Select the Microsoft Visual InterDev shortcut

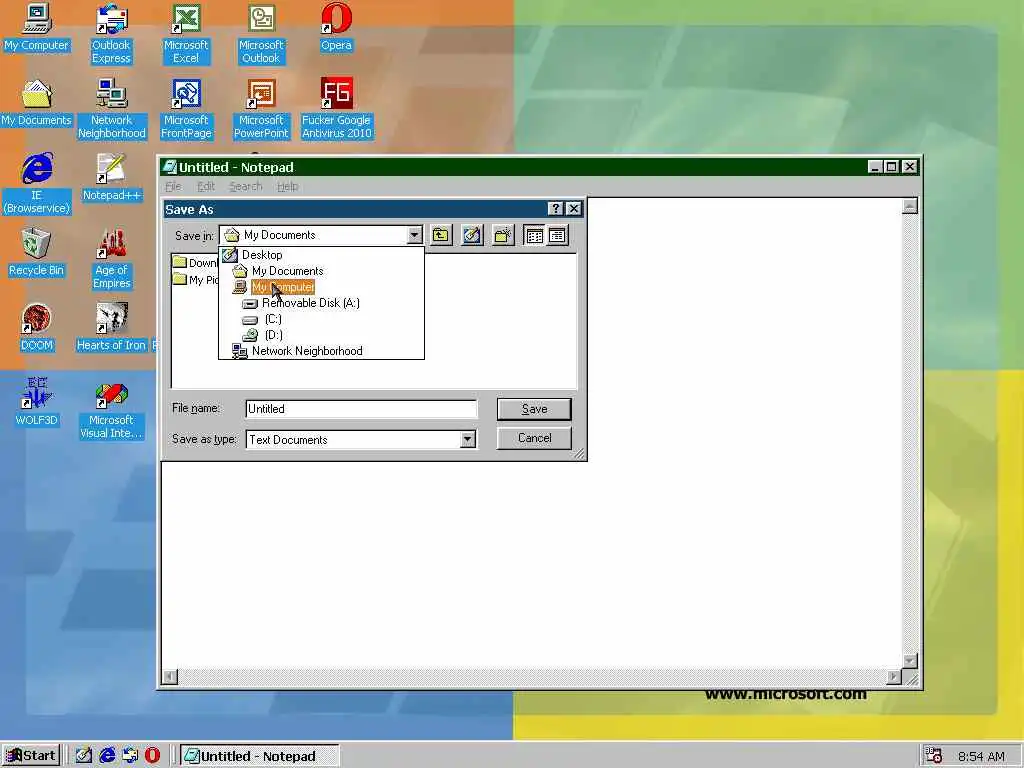coord(111,409)
